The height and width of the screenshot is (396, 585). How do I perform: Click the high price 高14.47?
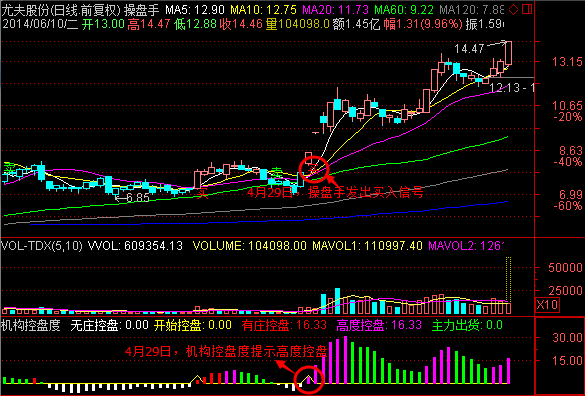pos(149,24)
